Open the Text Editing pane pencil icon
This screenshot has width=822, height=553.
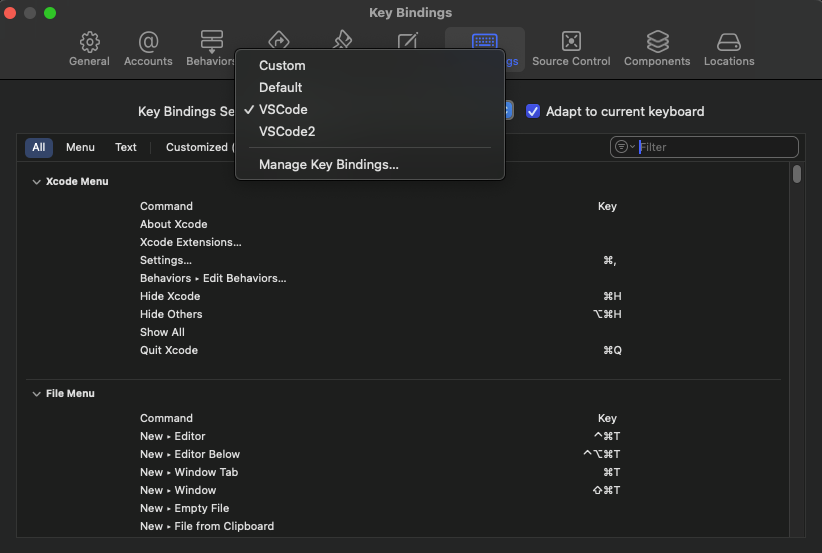[x=407, y=39]
